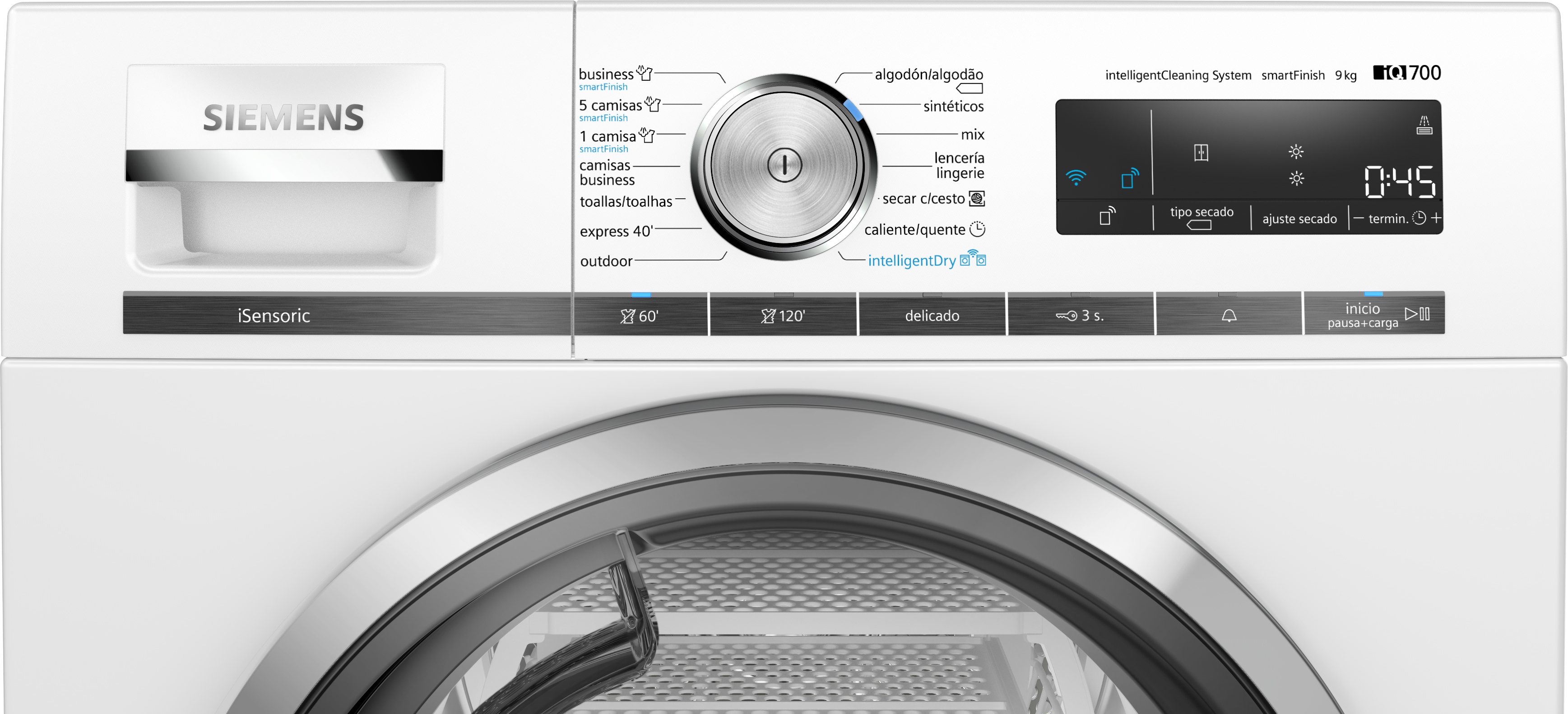Select the intelligentDry program label

click(x=912, y=261)
